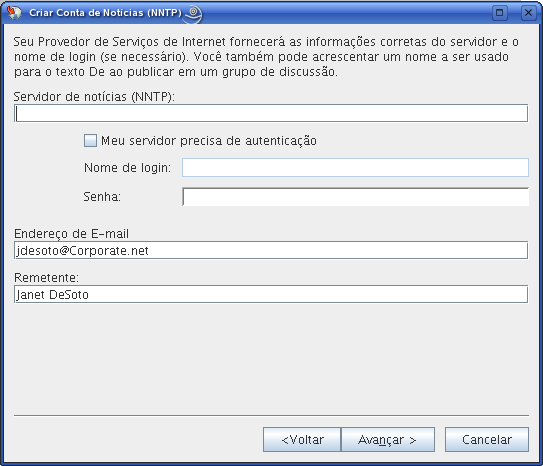
Task: Click the Criar Conta de Noticias title text
Action: point(105,13)
